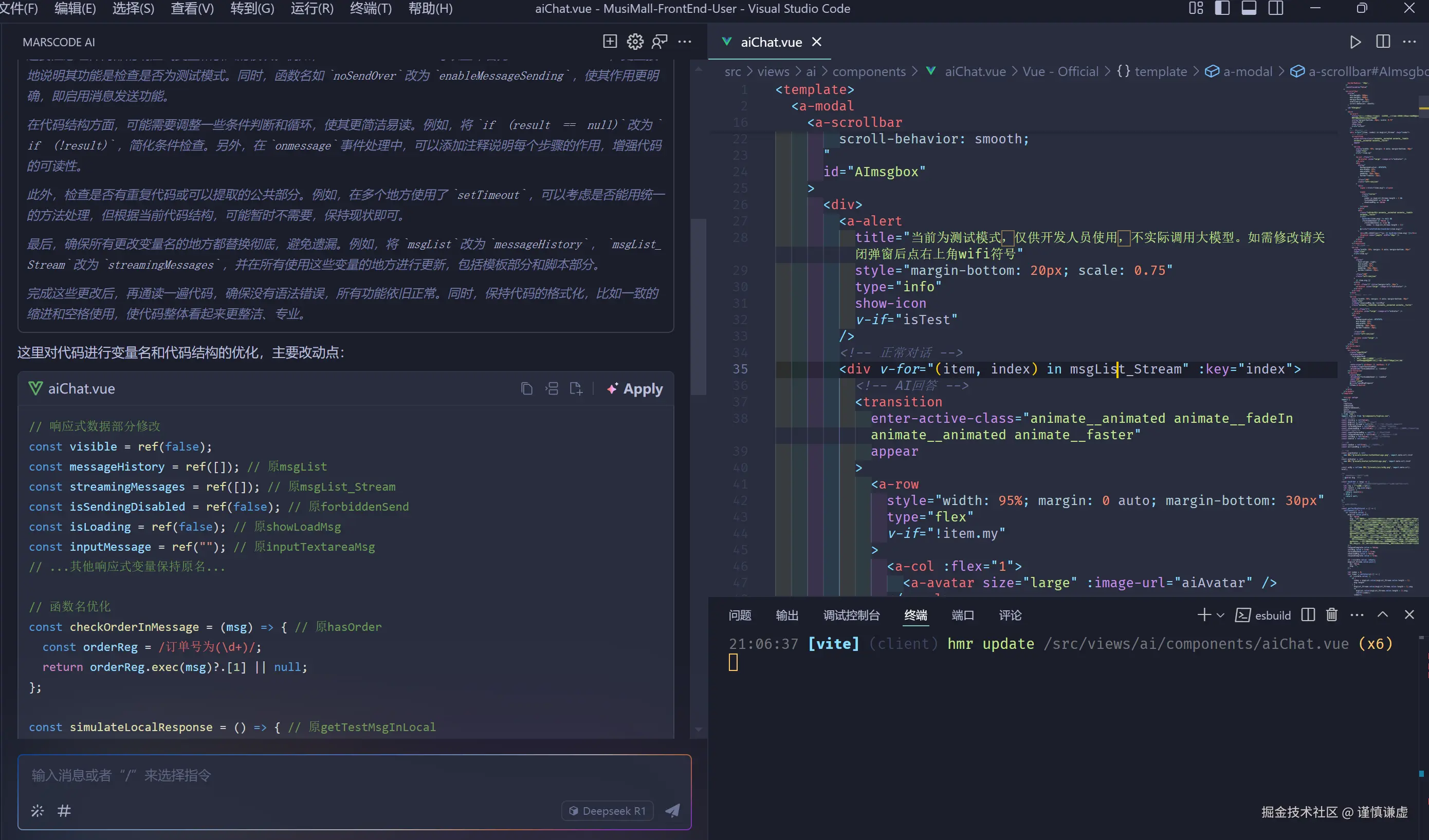Screen dimensions: 1429x840
Task: Switch to the 调试控制台 panel tab
Action: click(x=851, y=615)
